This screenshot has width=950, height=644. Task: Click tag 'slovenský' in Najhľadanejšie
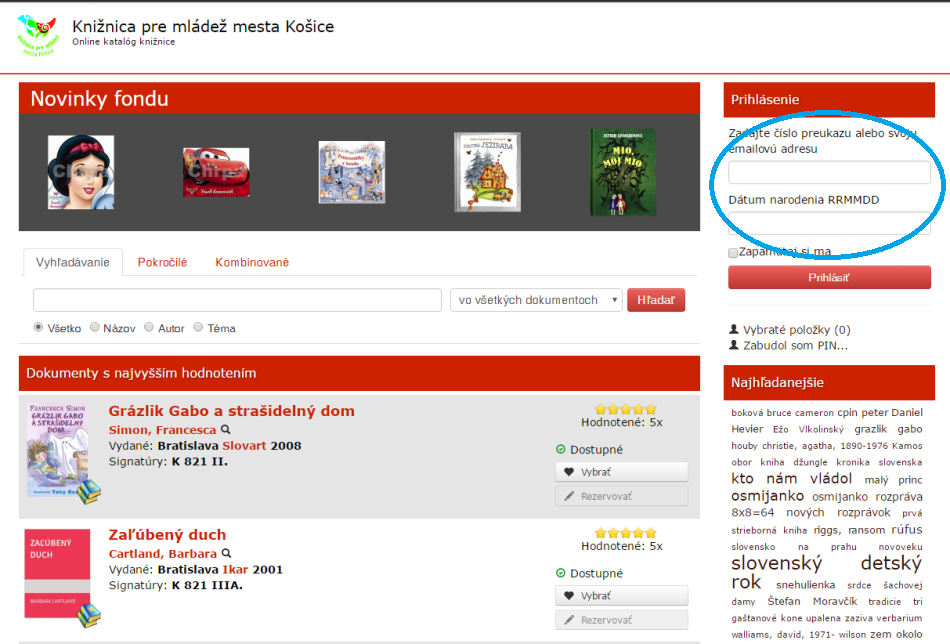[x=777, y=563]
